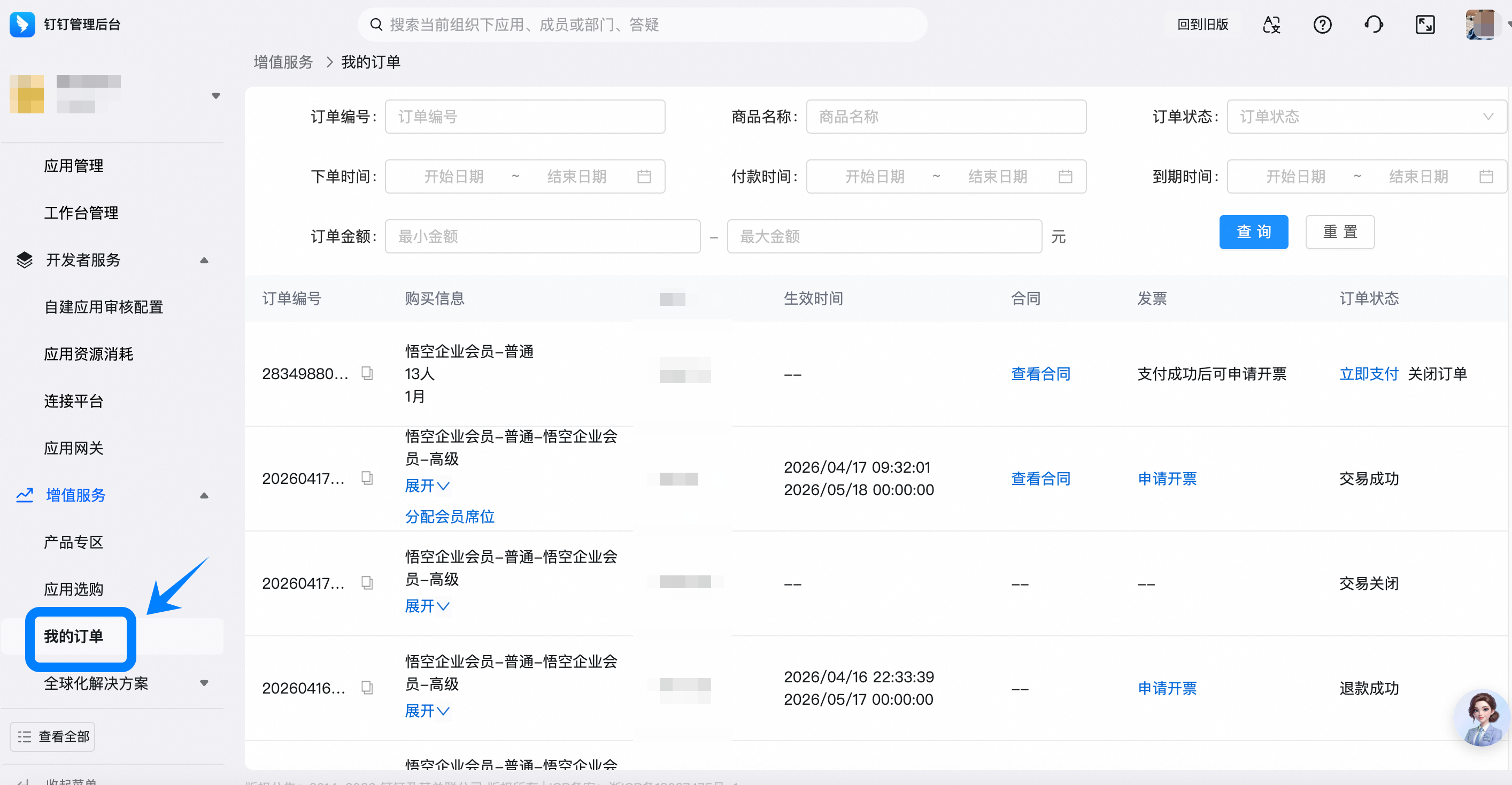Copy order number 28349880…
Image resolution: width=1512 pixels, height=785 pixels.
[367, 373]
